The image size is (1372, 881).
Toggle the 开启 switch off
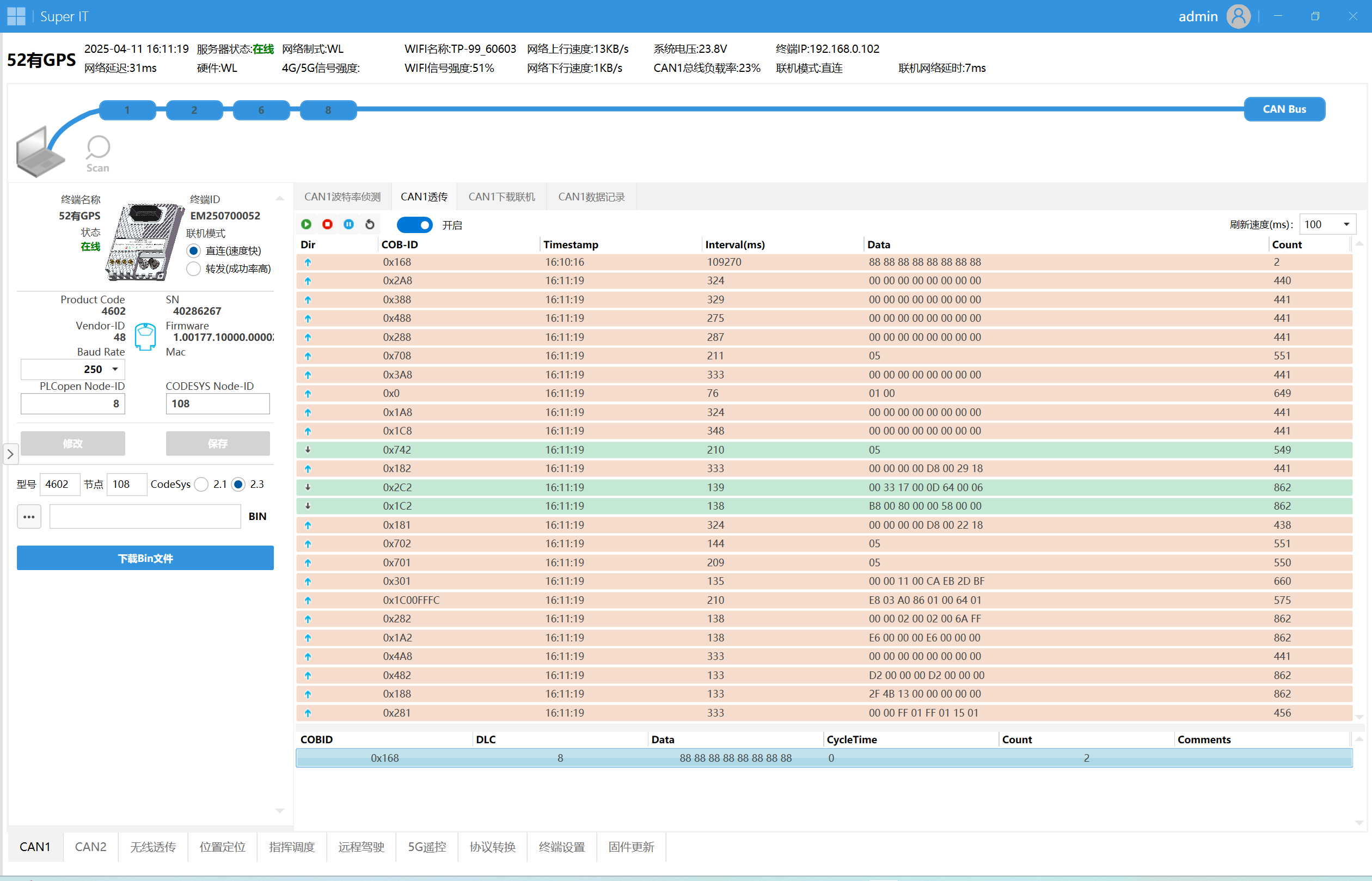pos(415,225)
